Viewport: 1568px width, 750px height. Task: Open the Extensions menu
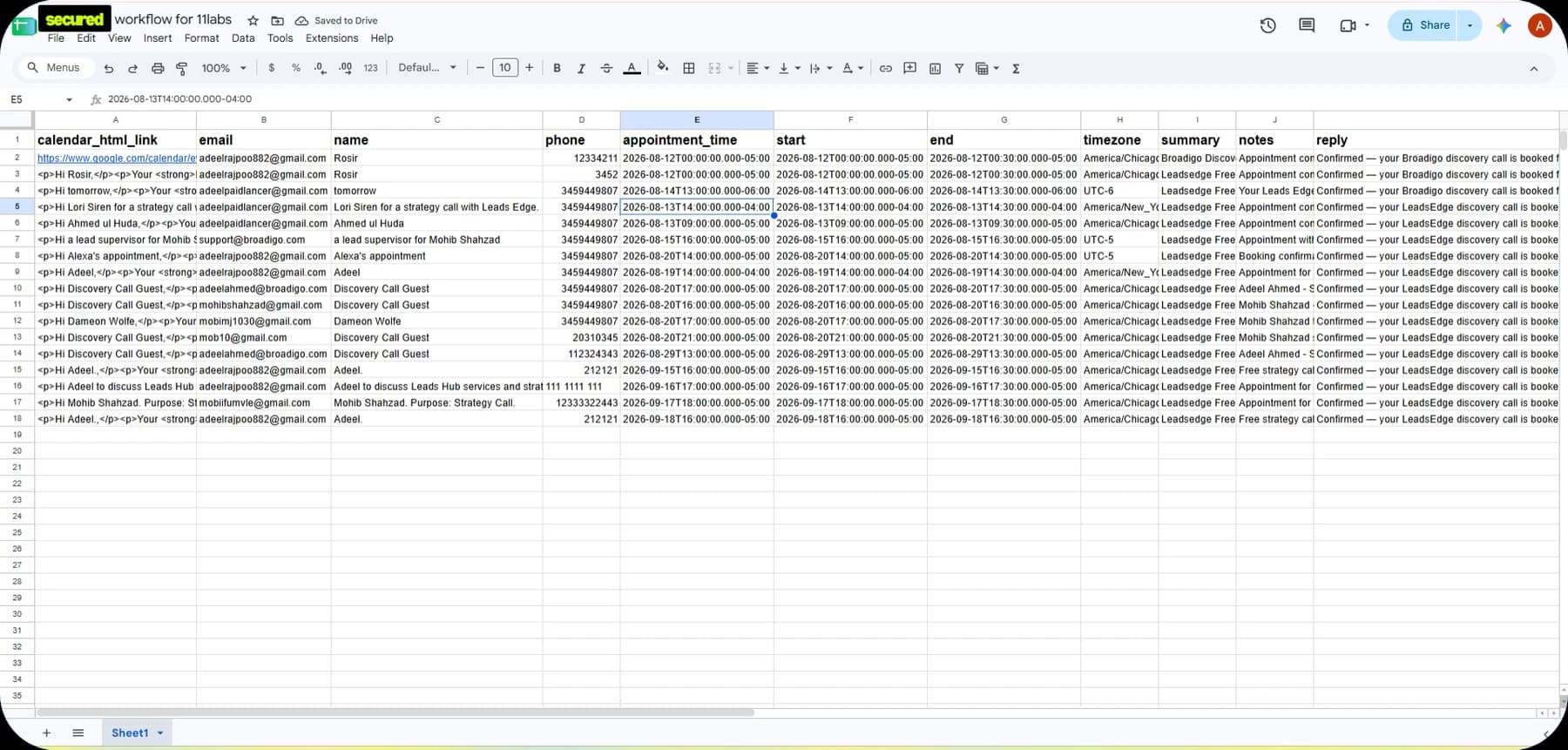(332, 38)
